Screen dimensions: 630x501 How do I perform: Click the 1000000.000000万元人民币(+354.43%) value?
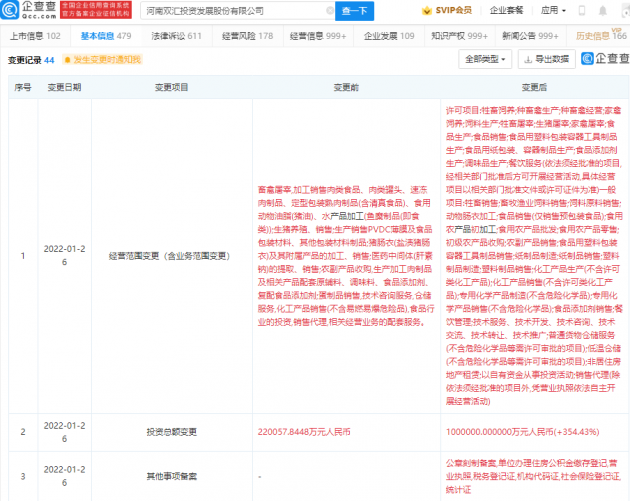(x=522, y=432)
